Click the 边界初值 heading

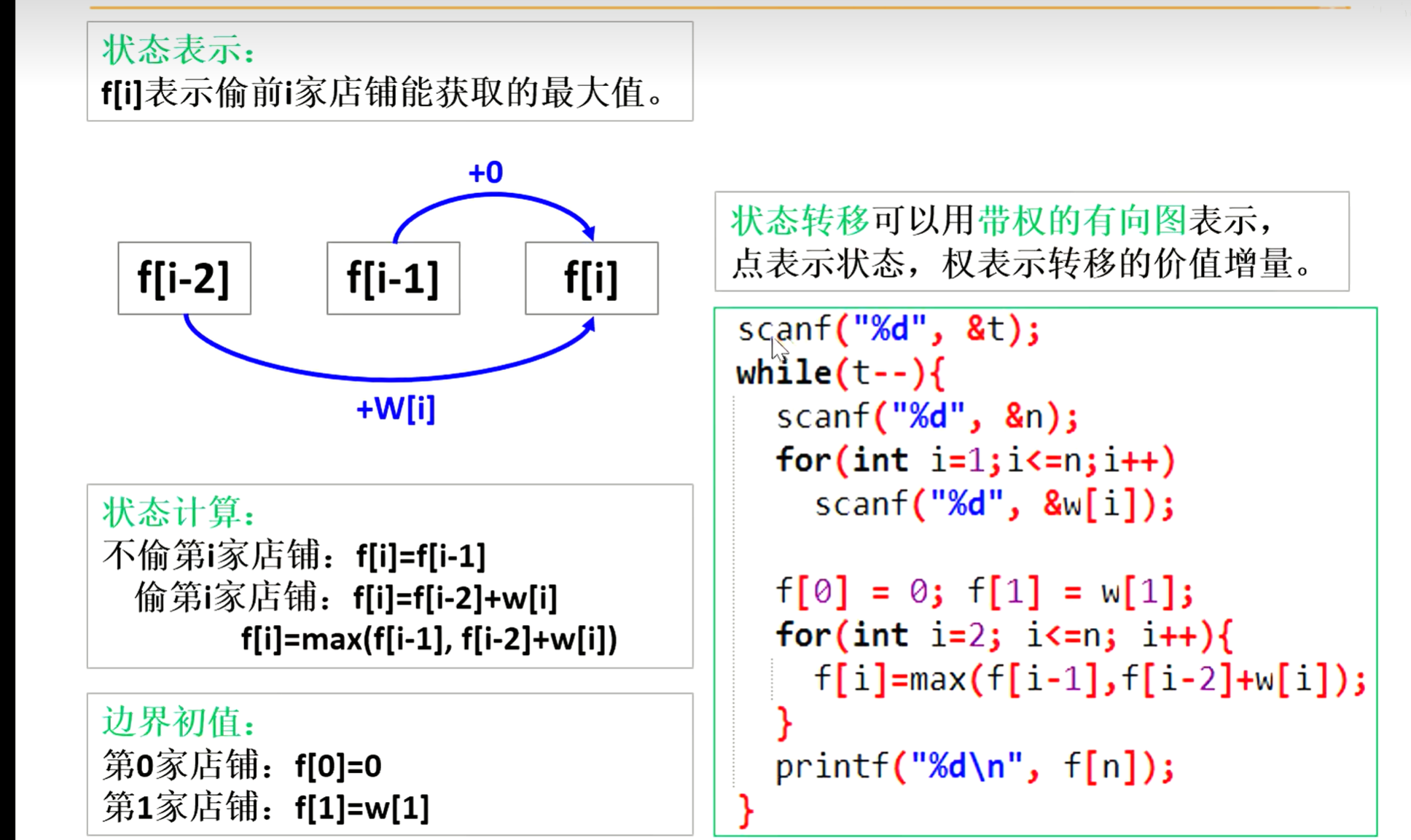pyautogui.click(x=179, y=722)
